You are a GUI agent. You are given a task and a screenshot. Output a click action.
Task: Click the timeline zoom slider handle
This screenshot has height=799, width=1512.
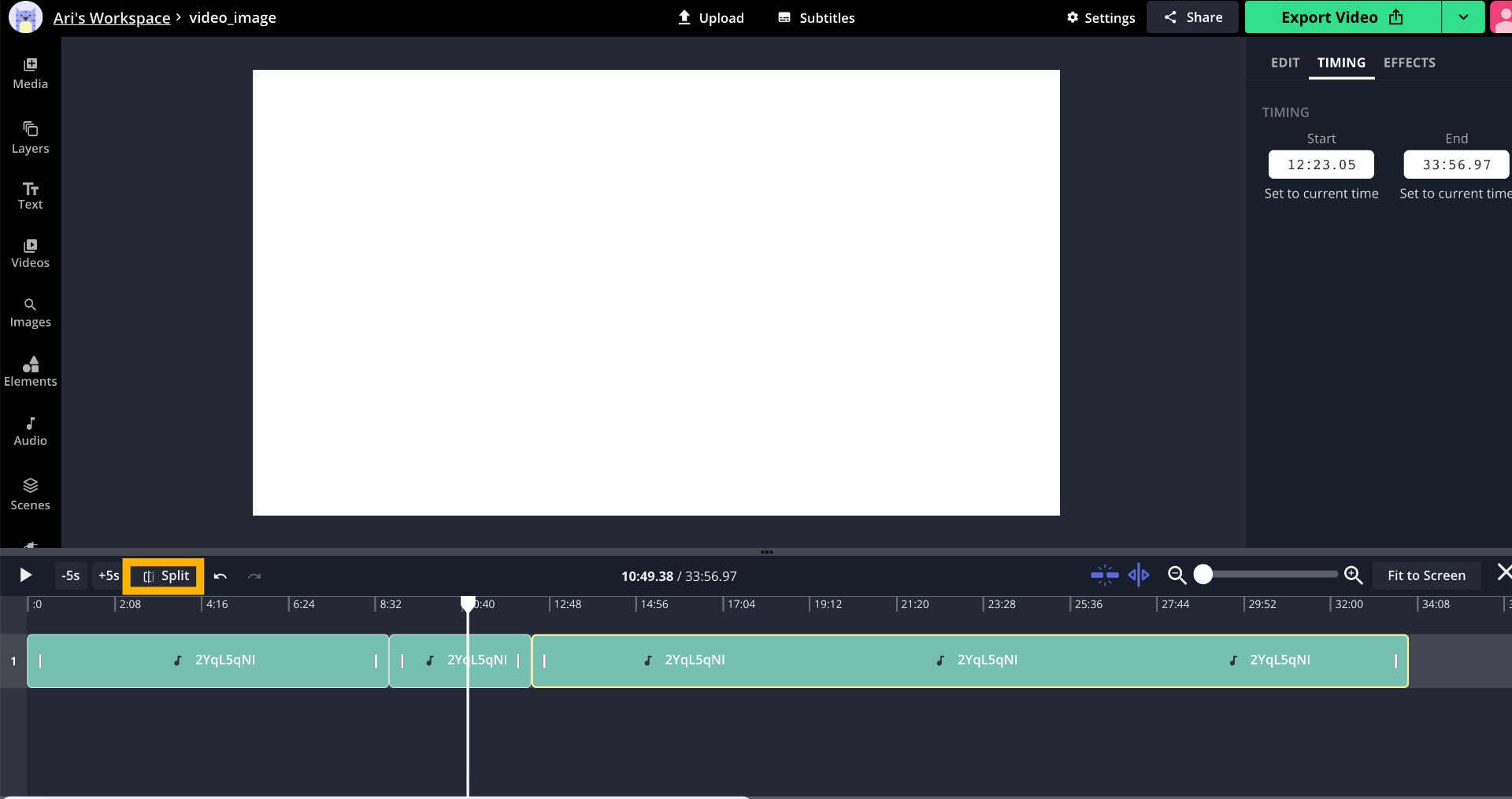pyautogui.click(x=1203, y=575)
